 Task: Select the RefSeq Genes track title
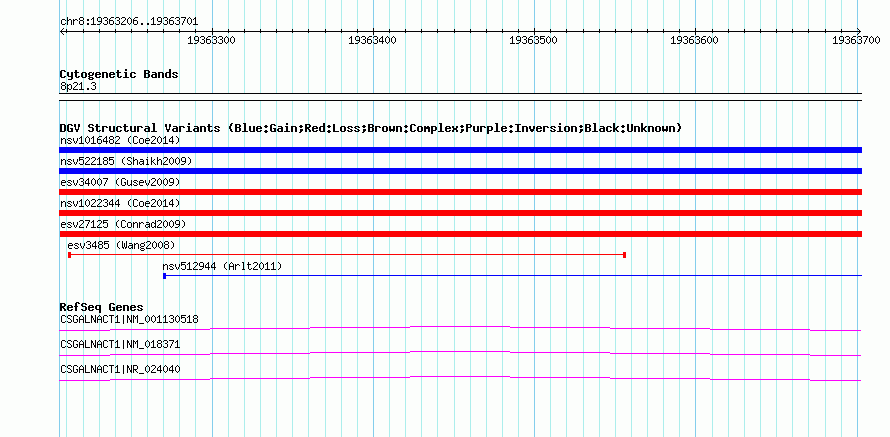pos(102,308)
